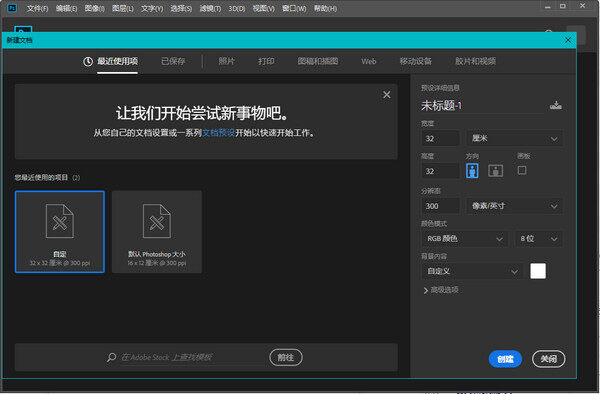Switch to the 照片 tab
The image size is (600, 394).
click(227, 61)
